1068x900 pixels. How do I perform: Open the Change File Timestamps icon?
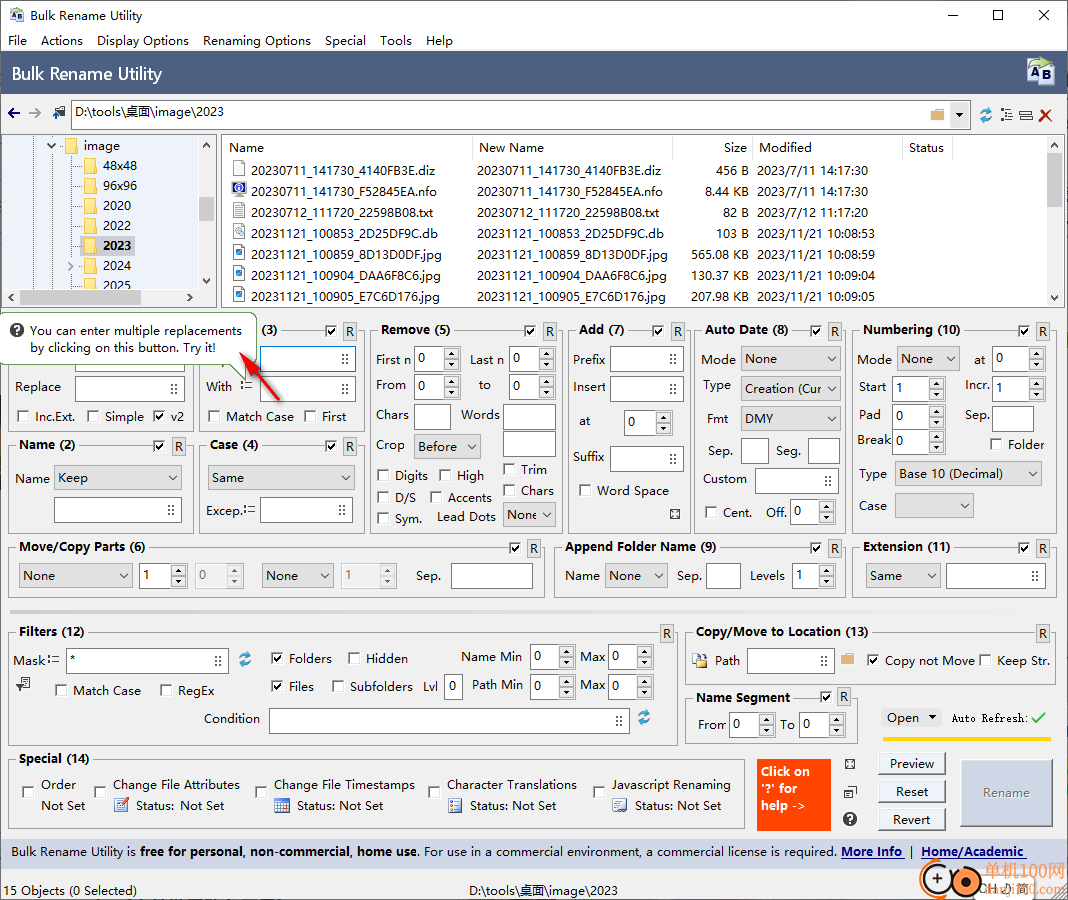282,805
